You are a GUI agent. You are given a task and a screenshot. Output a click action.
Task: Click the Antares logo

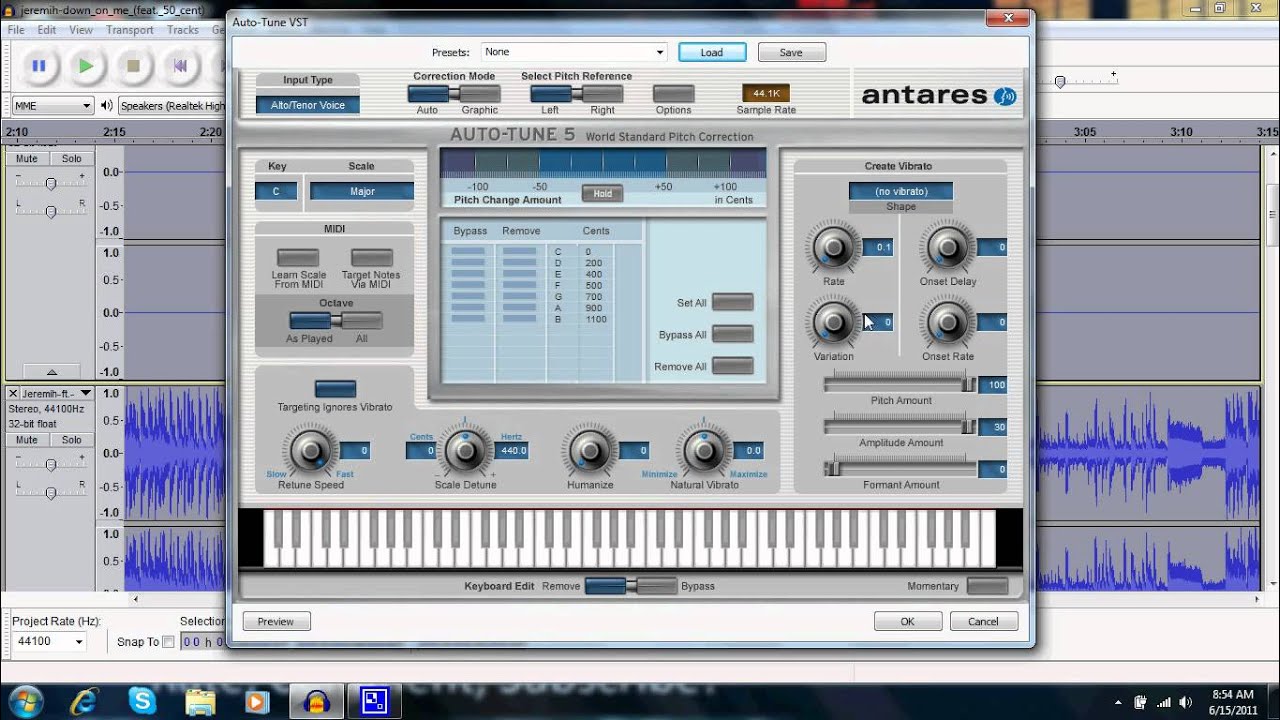(x=939, y=96)
